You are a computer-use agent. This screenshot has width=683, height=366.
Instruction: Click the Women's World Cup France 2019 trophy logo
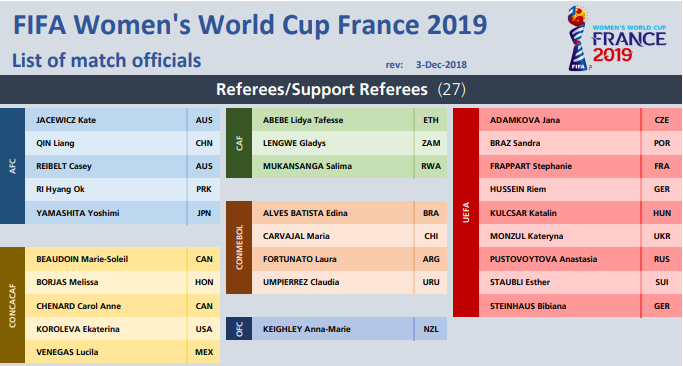point(616,38)
